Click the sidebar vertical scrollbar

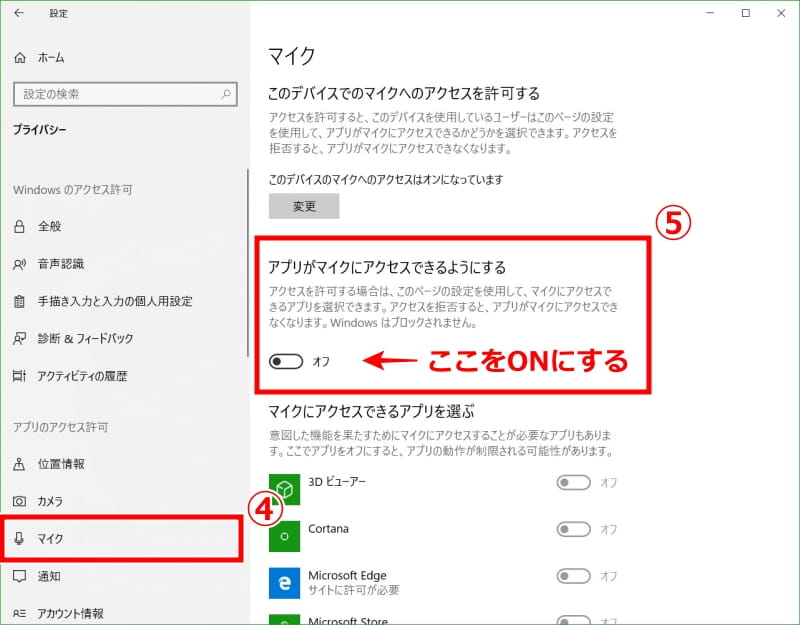248,263
